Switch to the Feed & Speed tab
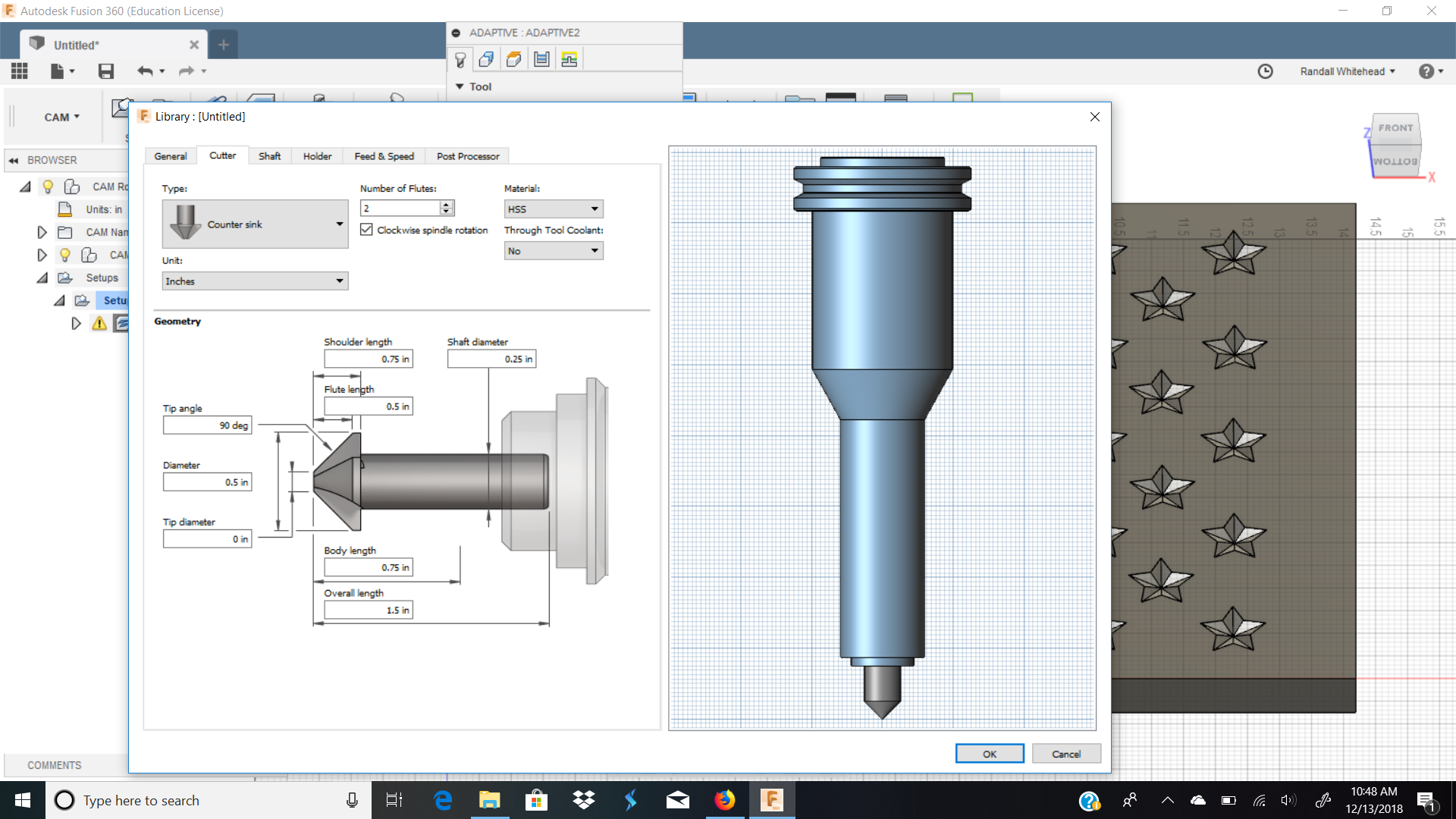The height and width of the screenshot is (819, 1456). pyautogui.click(x=384, y=155)
